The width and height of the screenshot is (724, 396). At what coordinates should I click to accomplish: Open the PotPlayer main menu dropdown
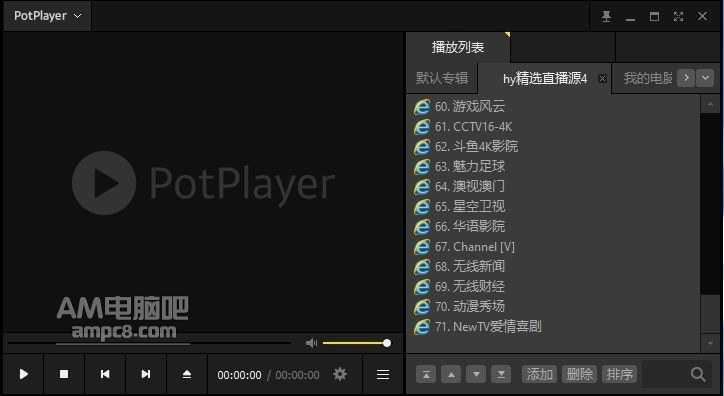(x=47, y=16)
